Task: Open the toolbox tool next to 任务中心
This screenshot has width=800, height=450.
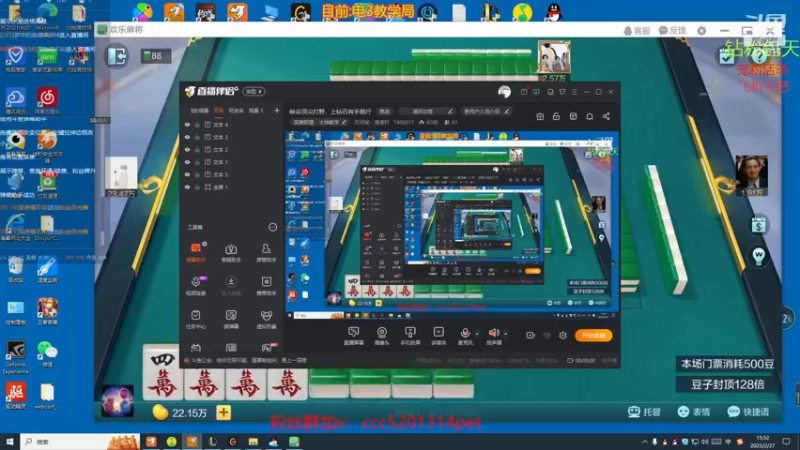Action: 231,319
